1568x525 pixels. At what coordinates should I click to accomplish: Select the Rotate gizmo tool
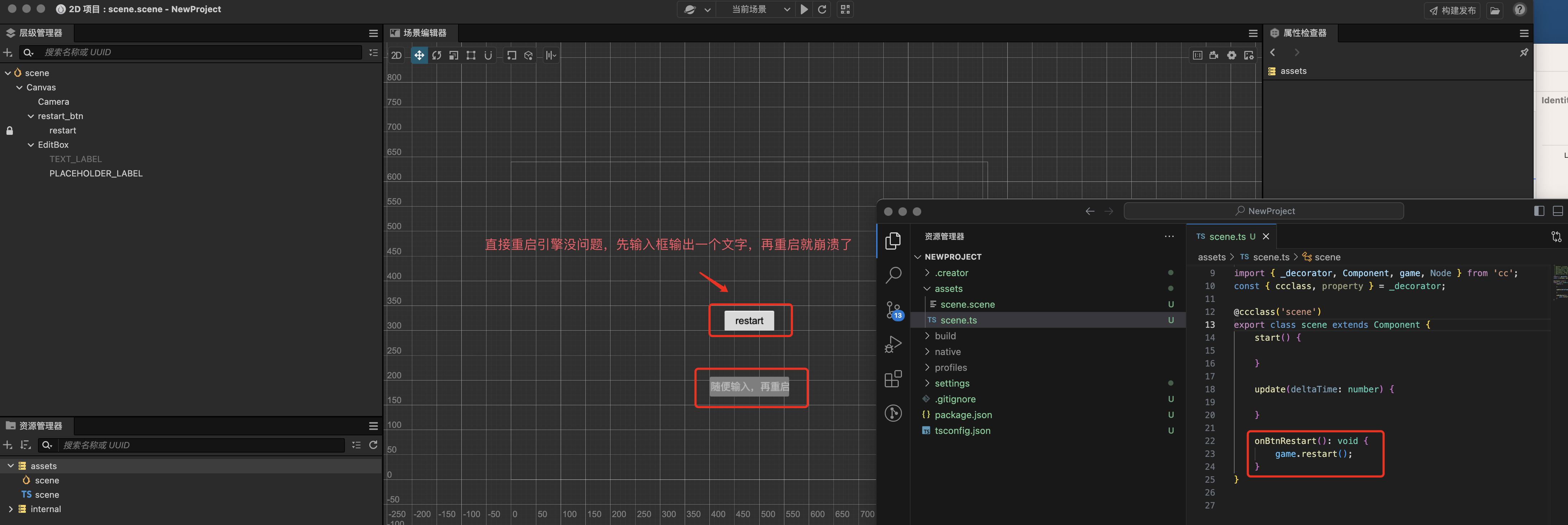pos(436,56)
